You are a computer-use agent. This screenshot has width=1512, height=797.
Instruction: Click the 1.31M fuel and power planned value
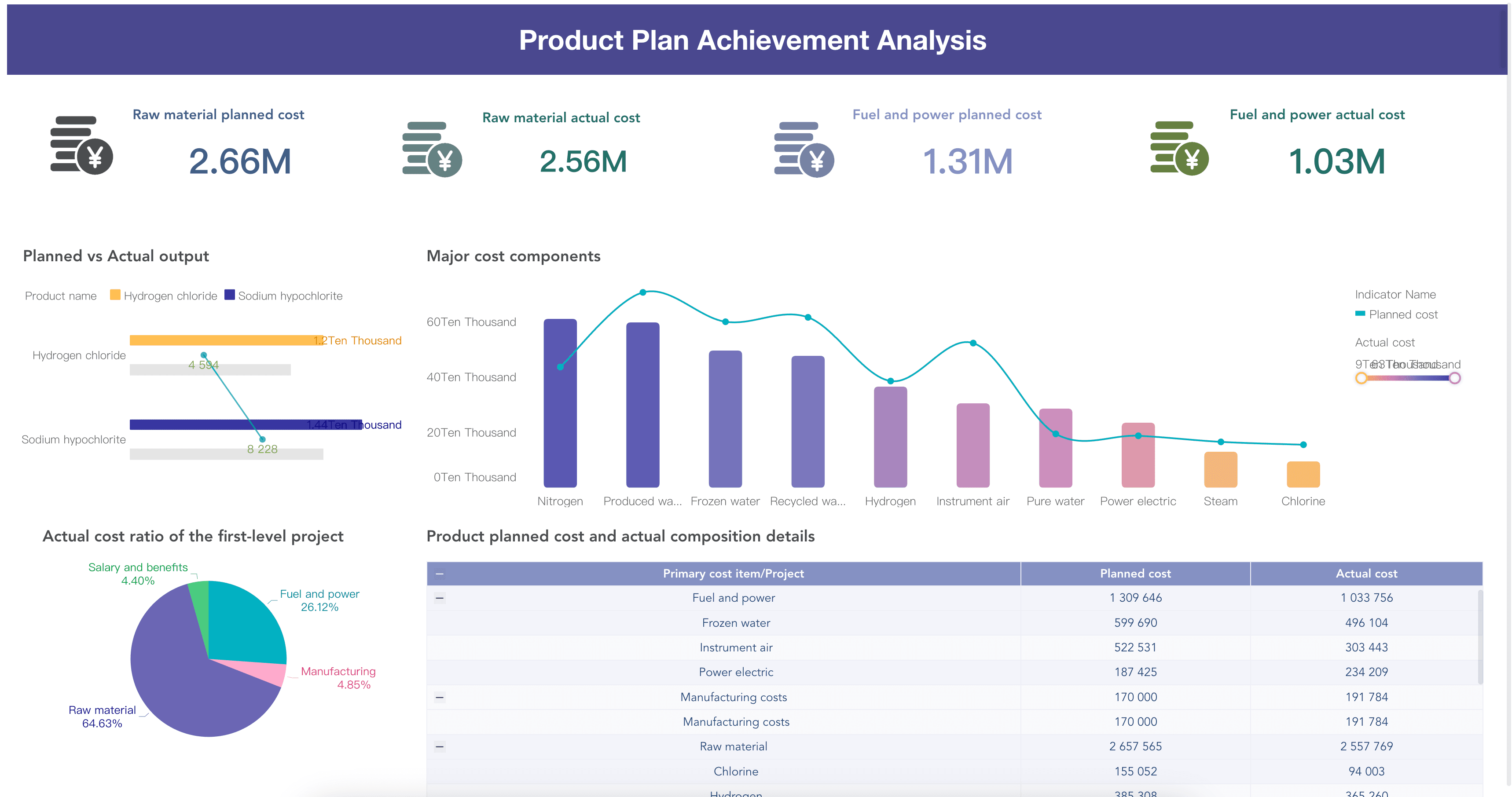967,161
